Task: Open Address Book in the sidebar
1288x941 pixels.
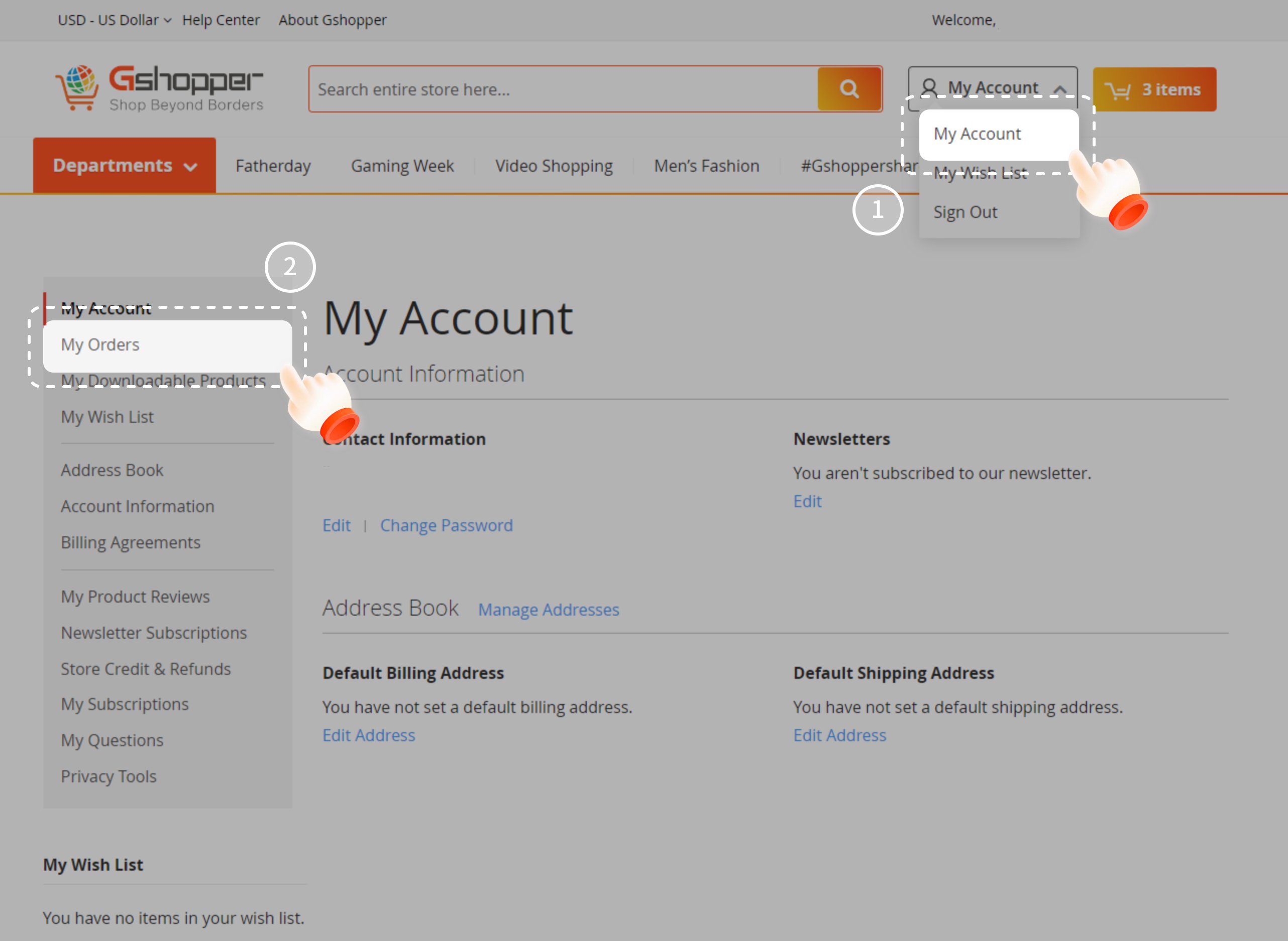Action: coord(112,471)
